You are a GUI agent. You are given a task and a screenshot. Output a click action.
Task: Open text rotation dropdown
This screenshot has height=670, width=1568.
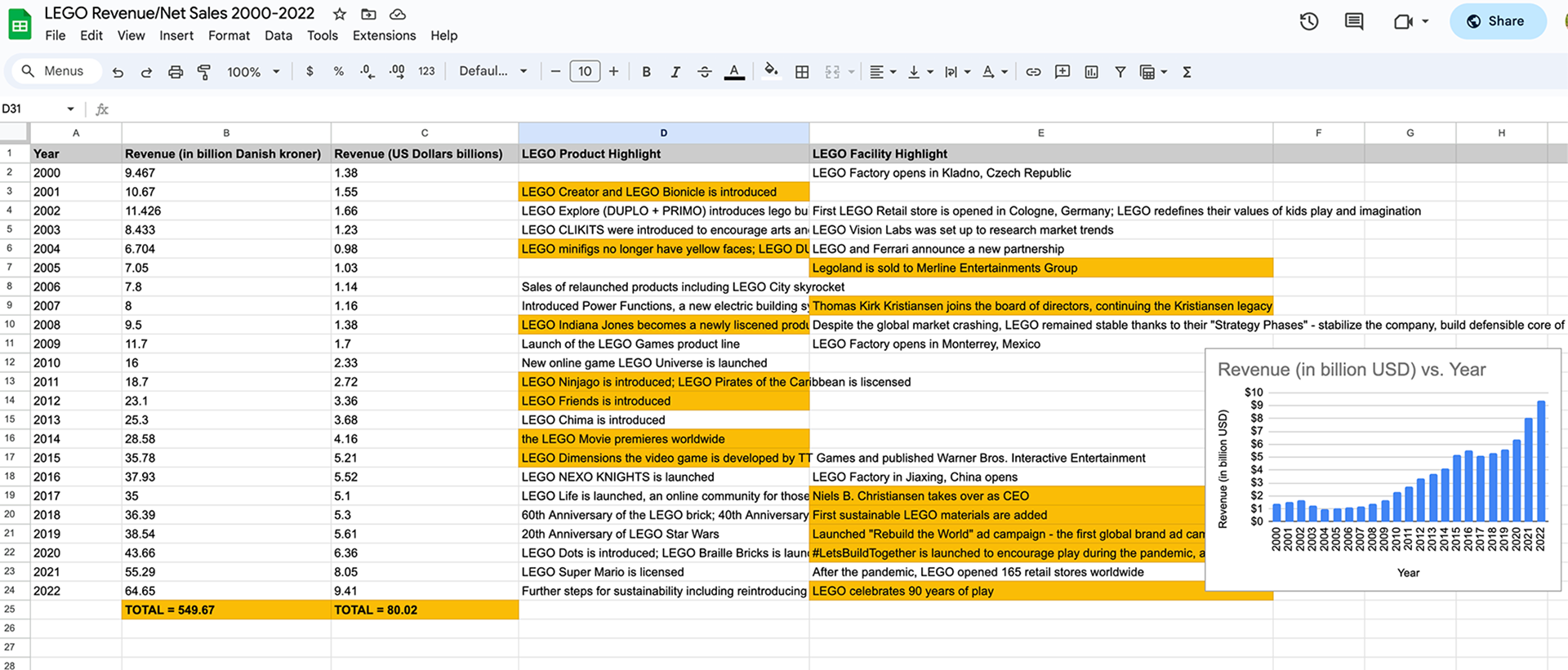[995, 72]
